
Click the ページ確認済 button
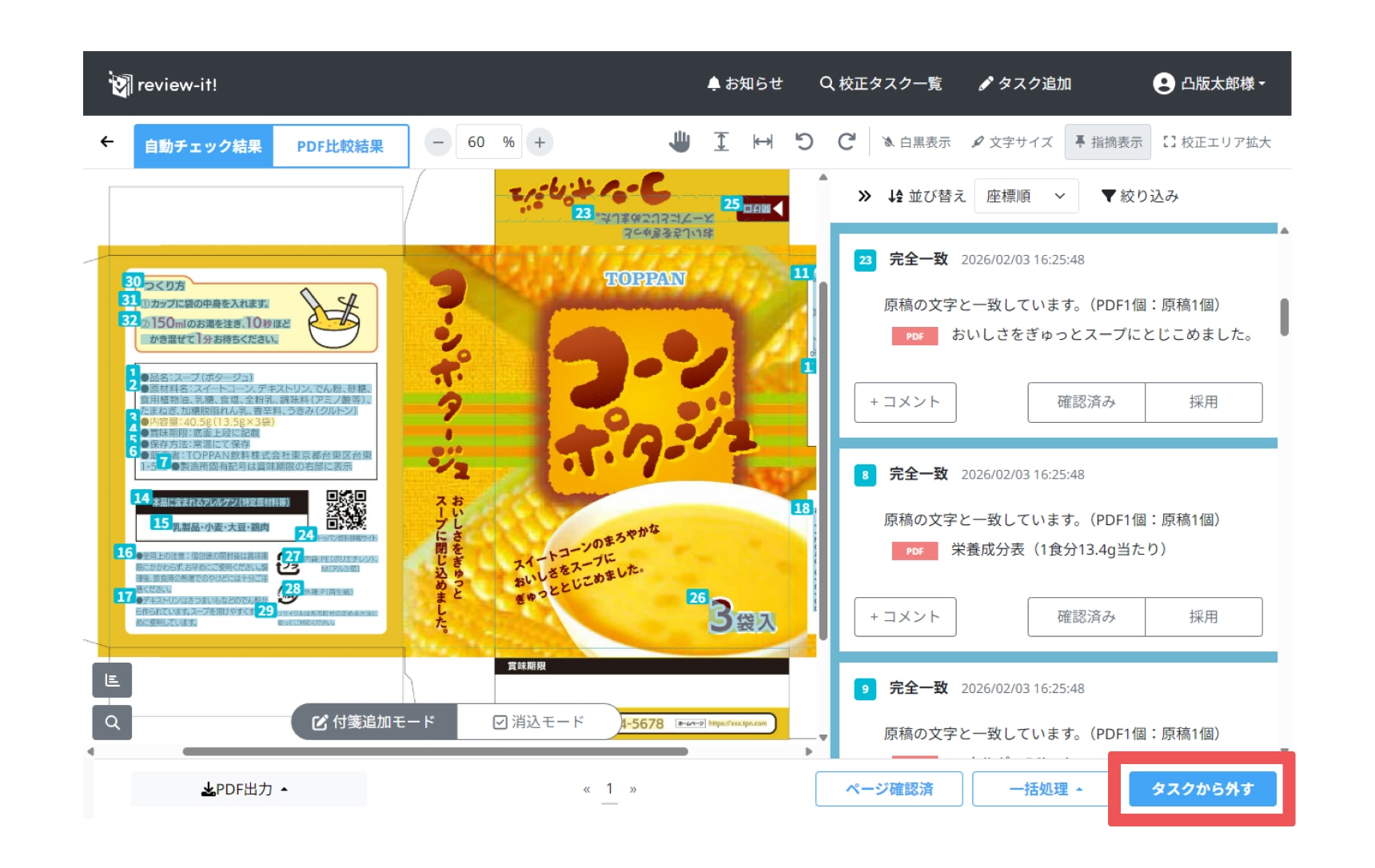(889, 790)
